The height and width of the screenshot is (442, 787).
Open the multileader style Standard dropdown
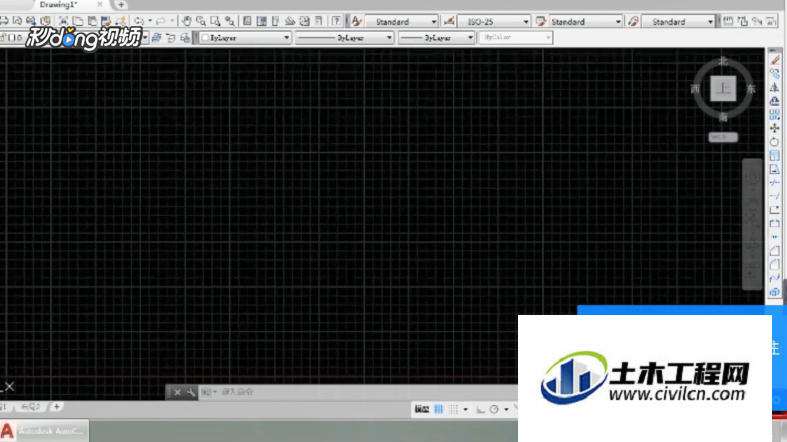[678, 22]
